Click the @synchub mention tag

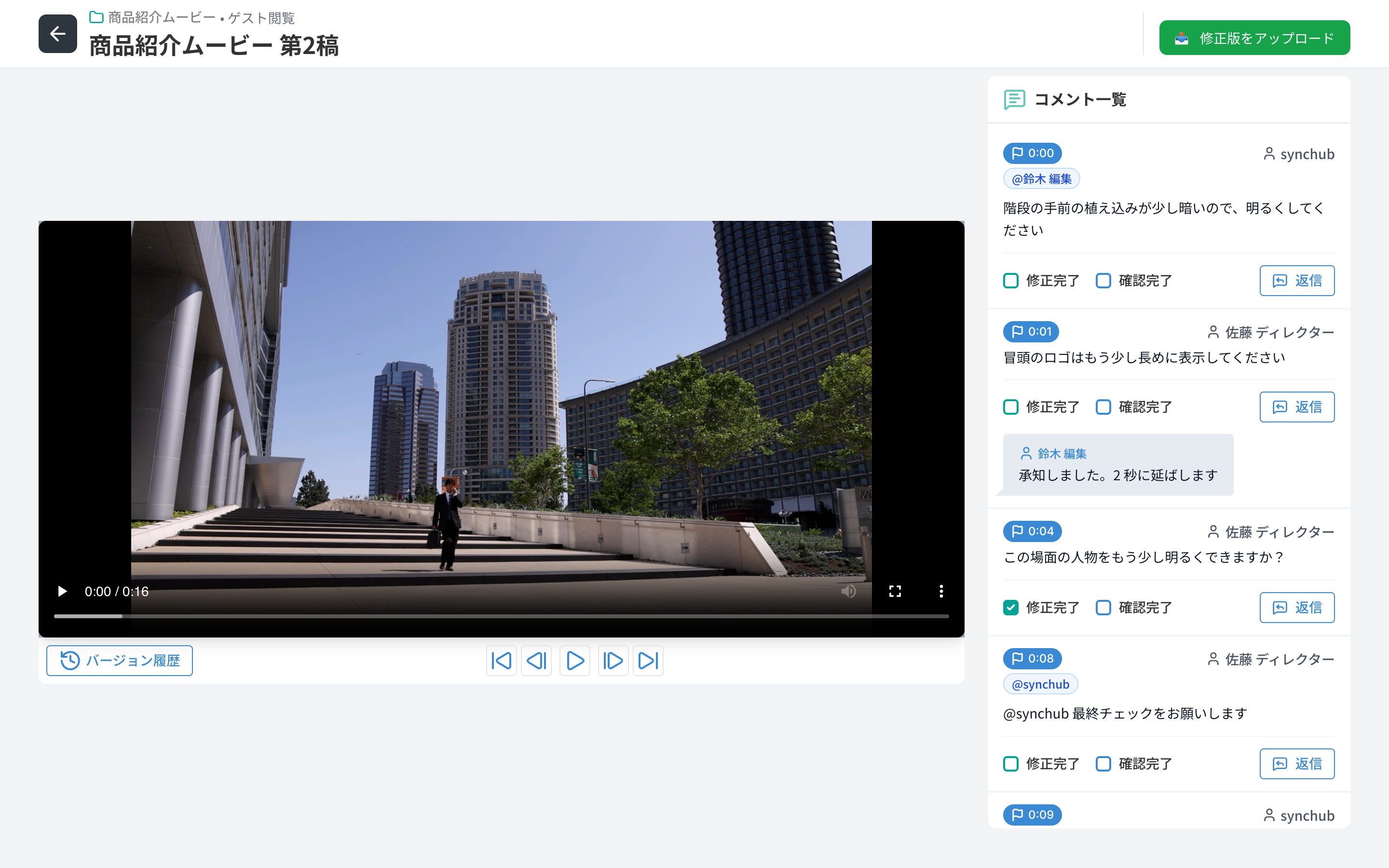pyautogui.click(x=1040, y=684)
